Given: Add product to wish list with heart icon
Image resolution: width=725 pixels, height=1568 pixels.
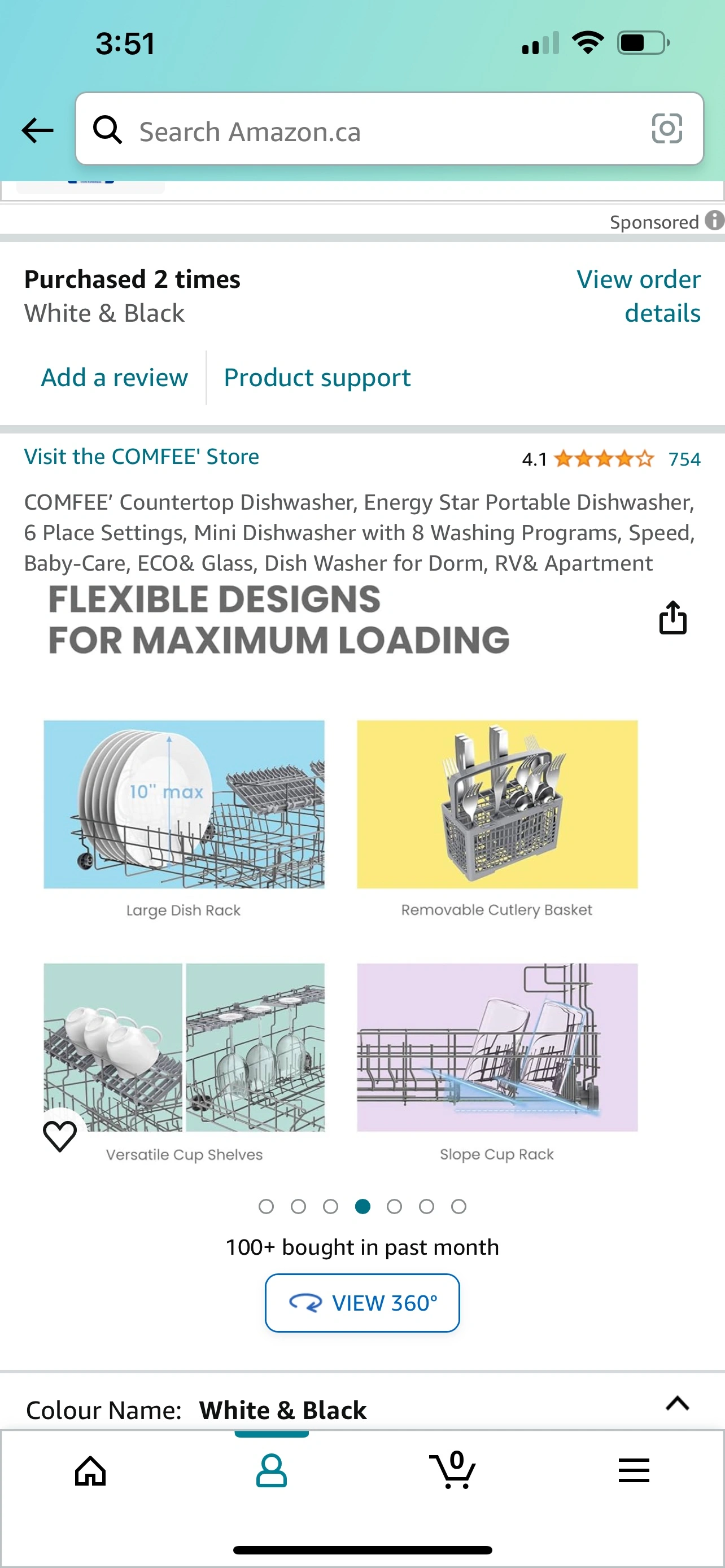Looking at the screenshot, I should (60, 1136).
